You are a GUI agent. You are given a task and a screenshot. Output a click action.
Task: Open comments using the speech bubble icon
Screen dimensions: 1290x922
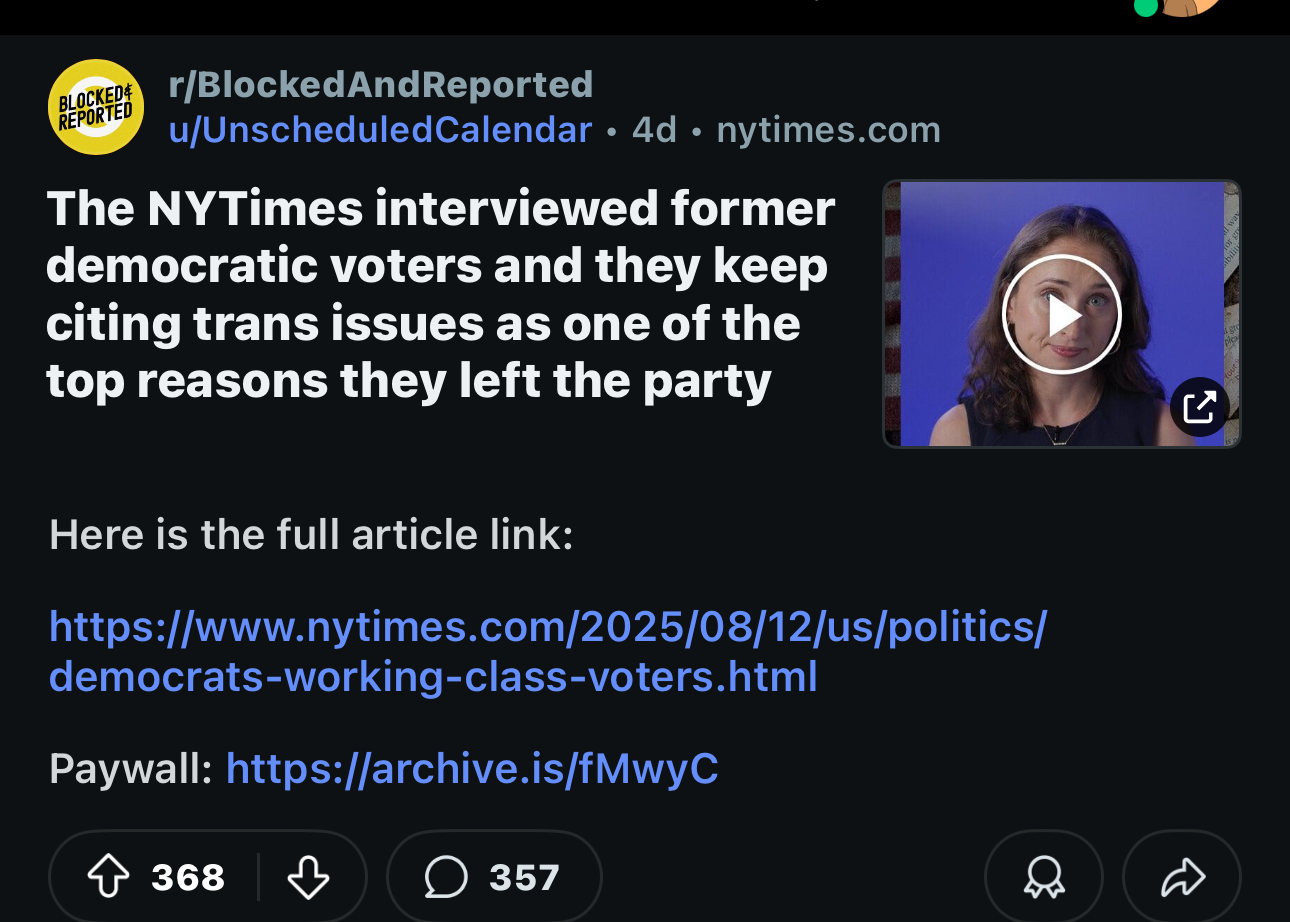pos(446,878)
